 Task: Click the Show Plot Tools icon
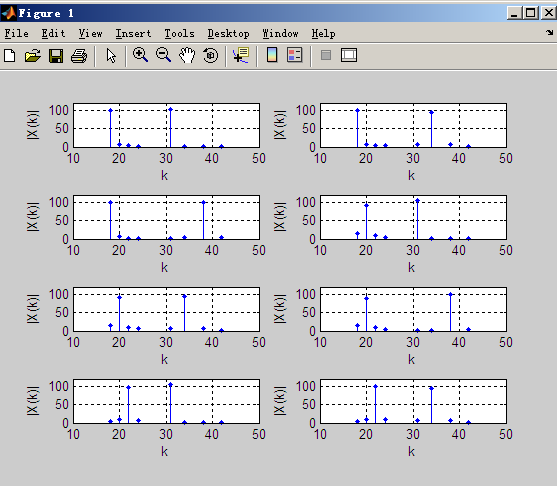pos(349,55)
